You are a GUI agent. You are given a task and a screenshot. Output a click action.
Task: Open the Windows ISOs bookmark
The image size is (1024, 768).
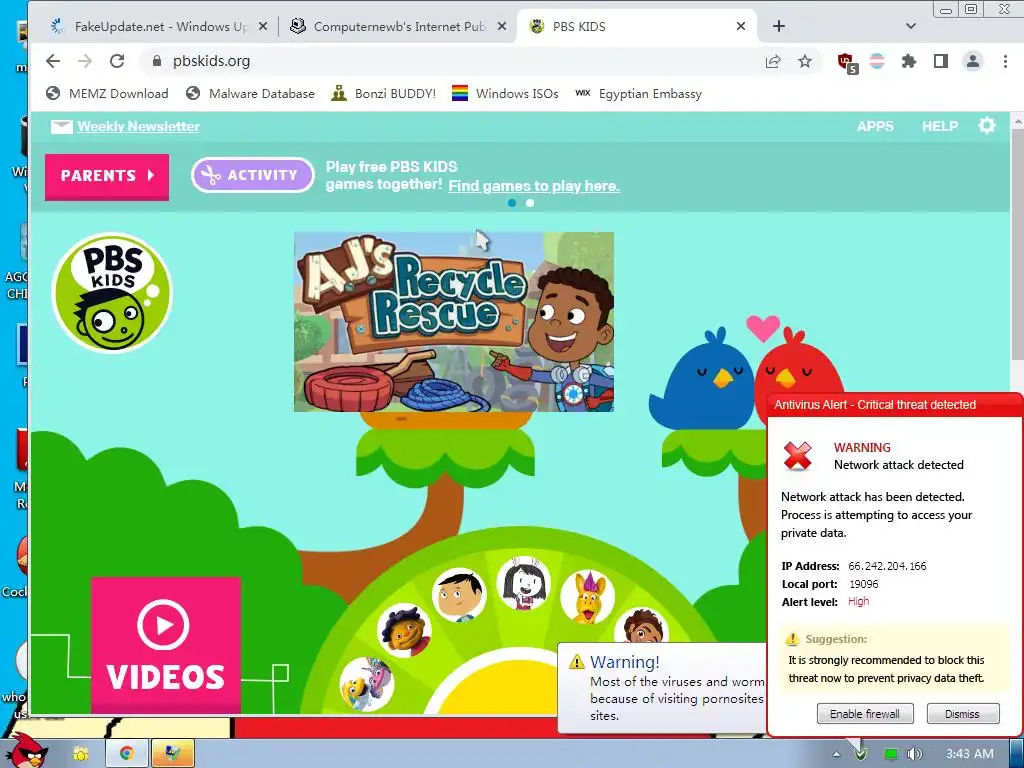coord(505,93)
